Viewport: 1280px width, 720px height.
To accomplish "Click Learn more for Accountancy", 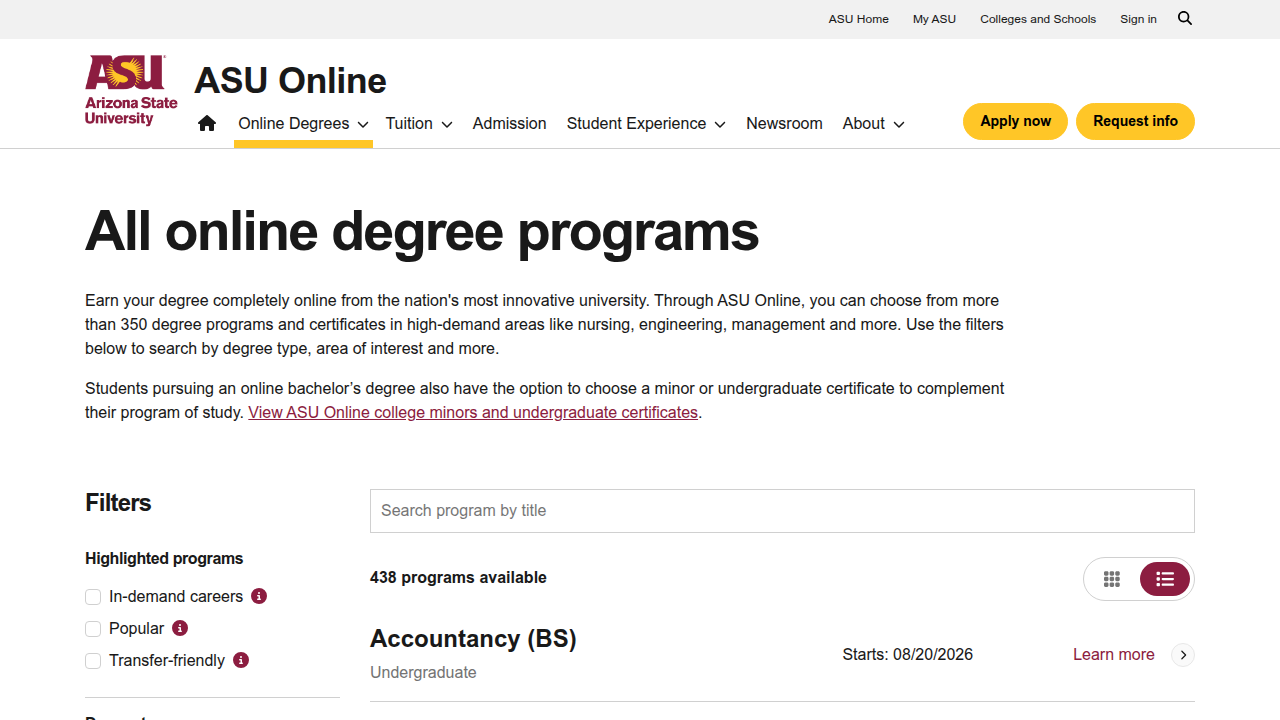I will [1114, 654].
